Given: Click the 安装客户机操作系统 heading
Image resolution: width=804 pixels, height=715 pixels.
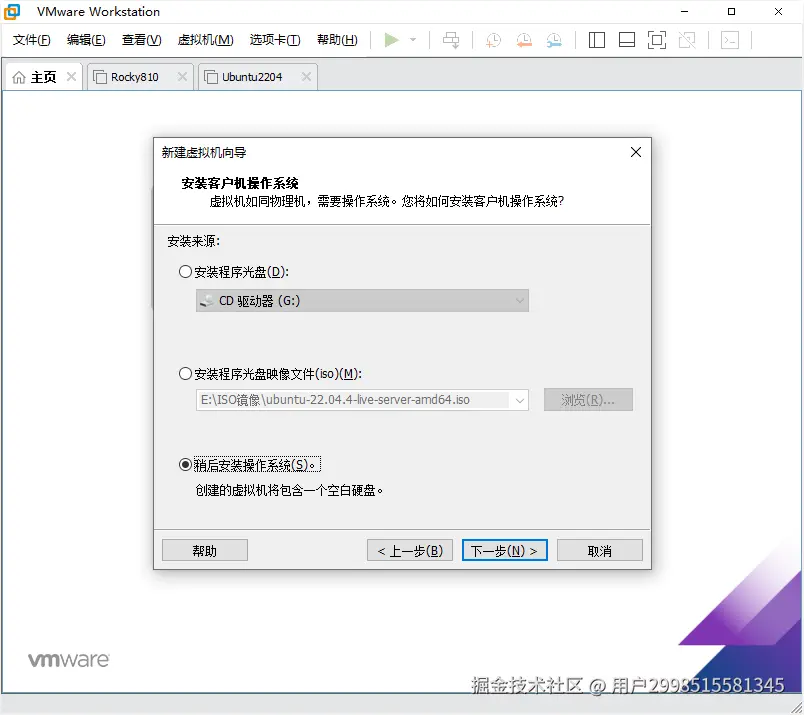Looking at the screenshot, I should pyautogui.click(x=239, y=183).
